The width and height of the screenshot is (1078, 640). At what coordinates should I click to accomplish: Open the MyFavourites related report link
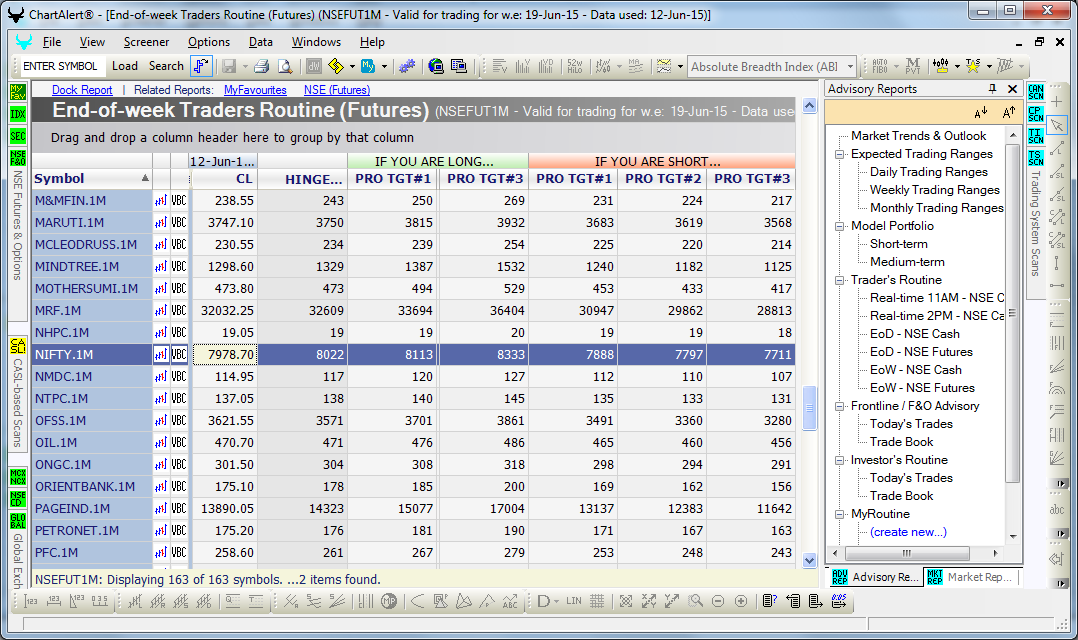click(x=255, y=90)
